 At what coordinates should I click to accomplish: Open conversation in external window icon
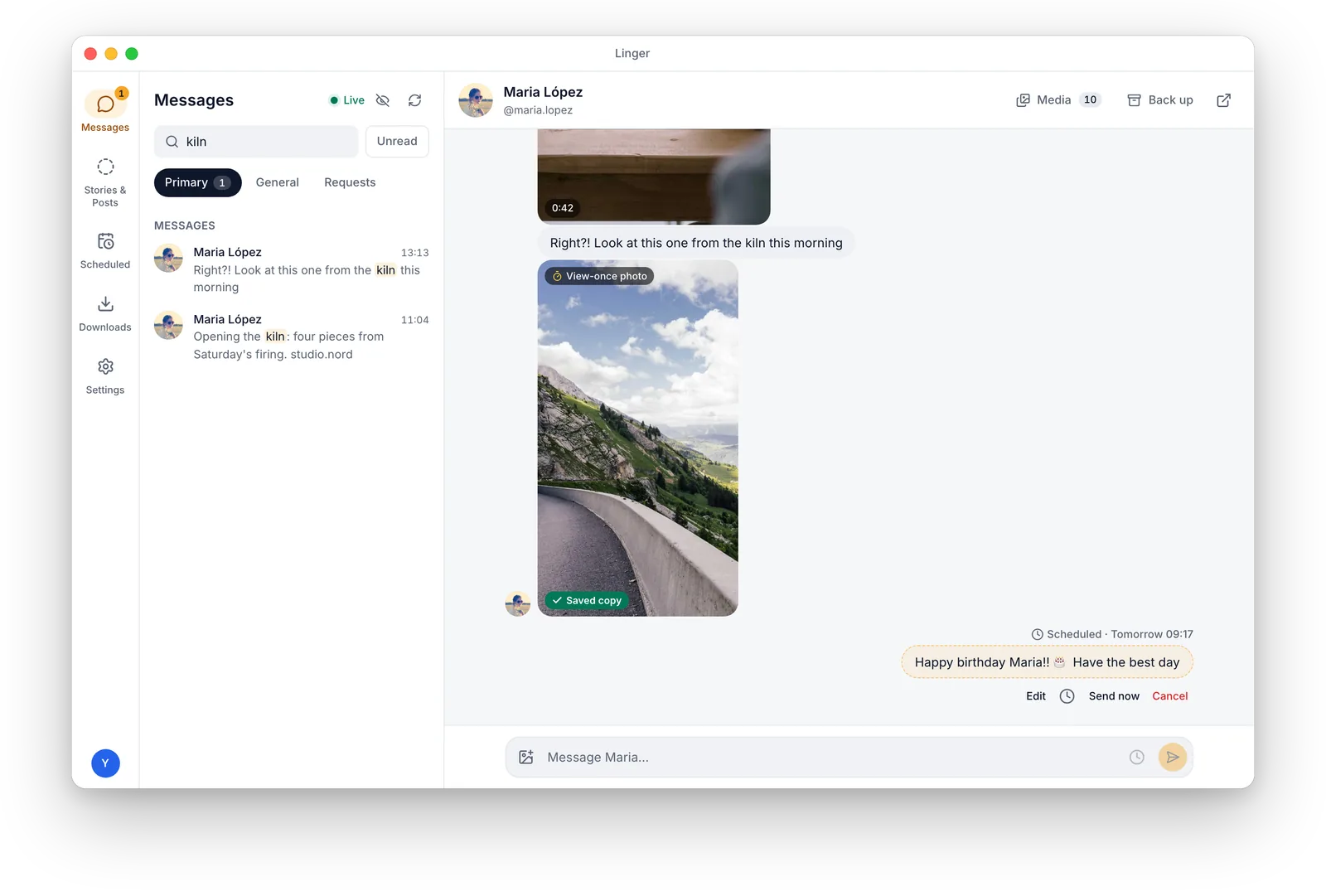(x=1224, y=100)
